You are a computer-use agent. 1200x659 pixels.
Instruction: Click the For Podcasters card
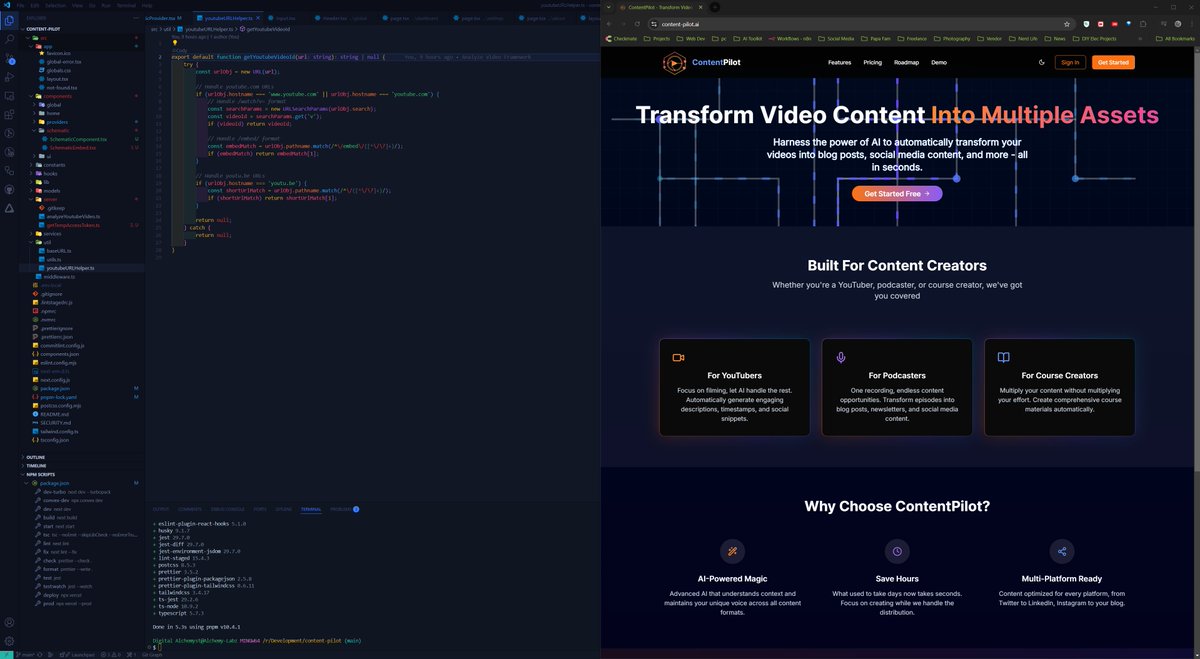point(897,387)
